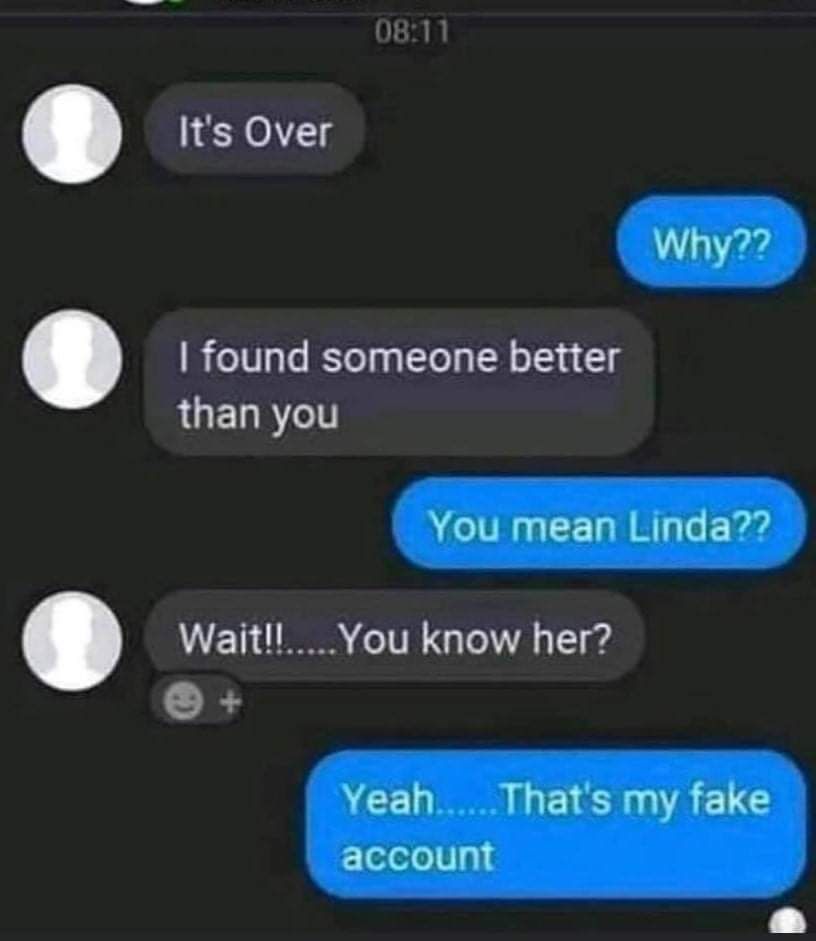The height and width of the screenshot is (941, 816).
Task: Click the "Yeah......That's my fake" bubble
Action: click(556, 825)
